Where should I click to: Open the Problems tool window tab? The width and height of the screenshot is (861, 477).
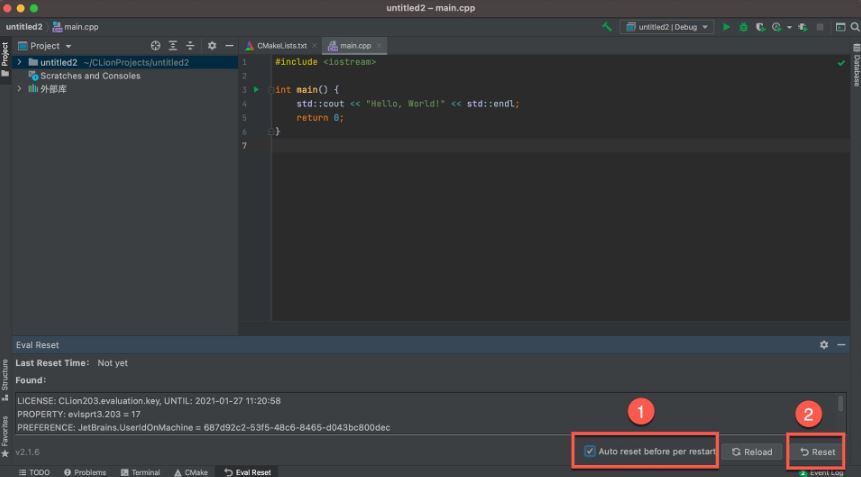click(85, 472)
